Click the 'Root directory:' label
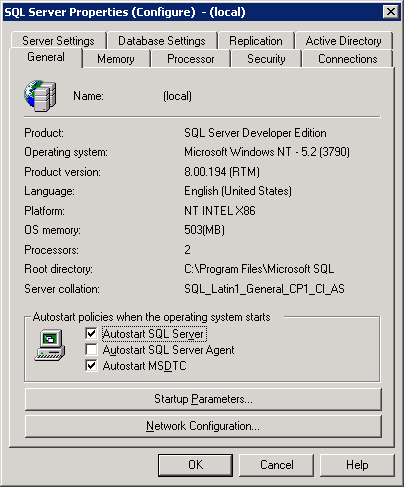 [x=58, y=269]
